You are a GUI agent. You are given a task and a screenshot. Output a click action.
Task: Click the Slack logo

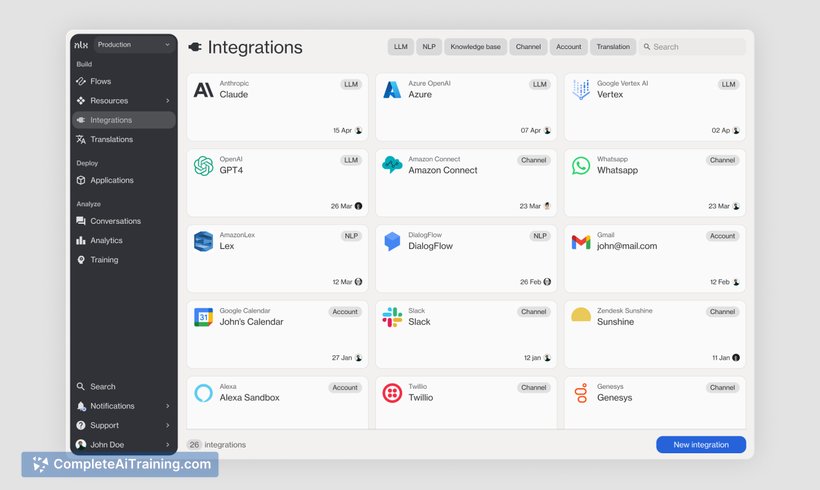392,317
